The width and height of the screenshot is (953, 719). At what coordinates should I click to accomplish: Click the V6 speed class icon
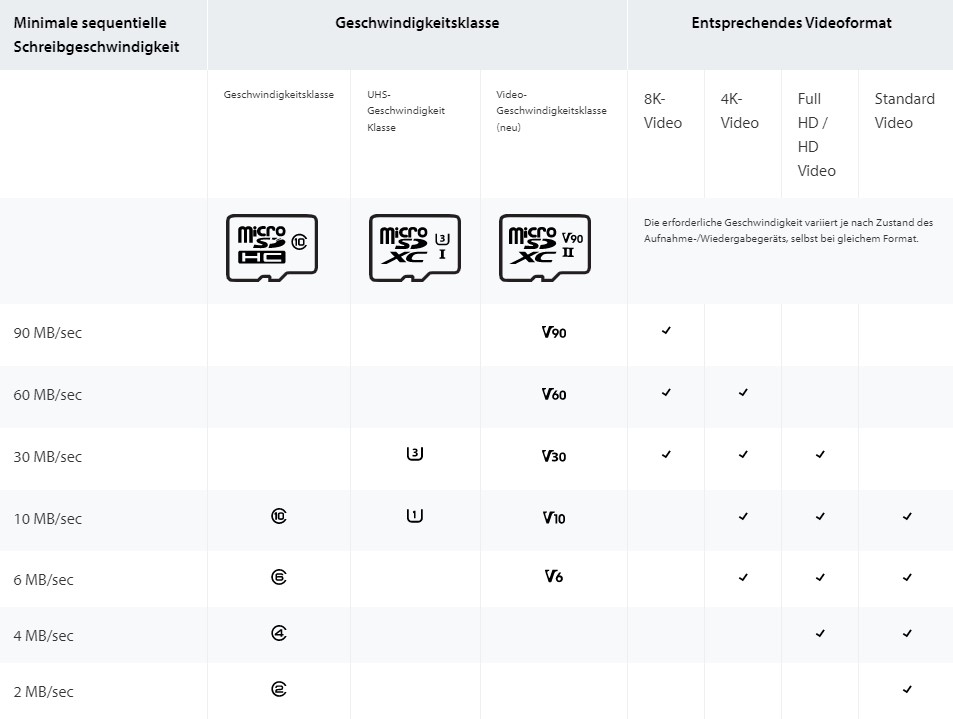554,576
